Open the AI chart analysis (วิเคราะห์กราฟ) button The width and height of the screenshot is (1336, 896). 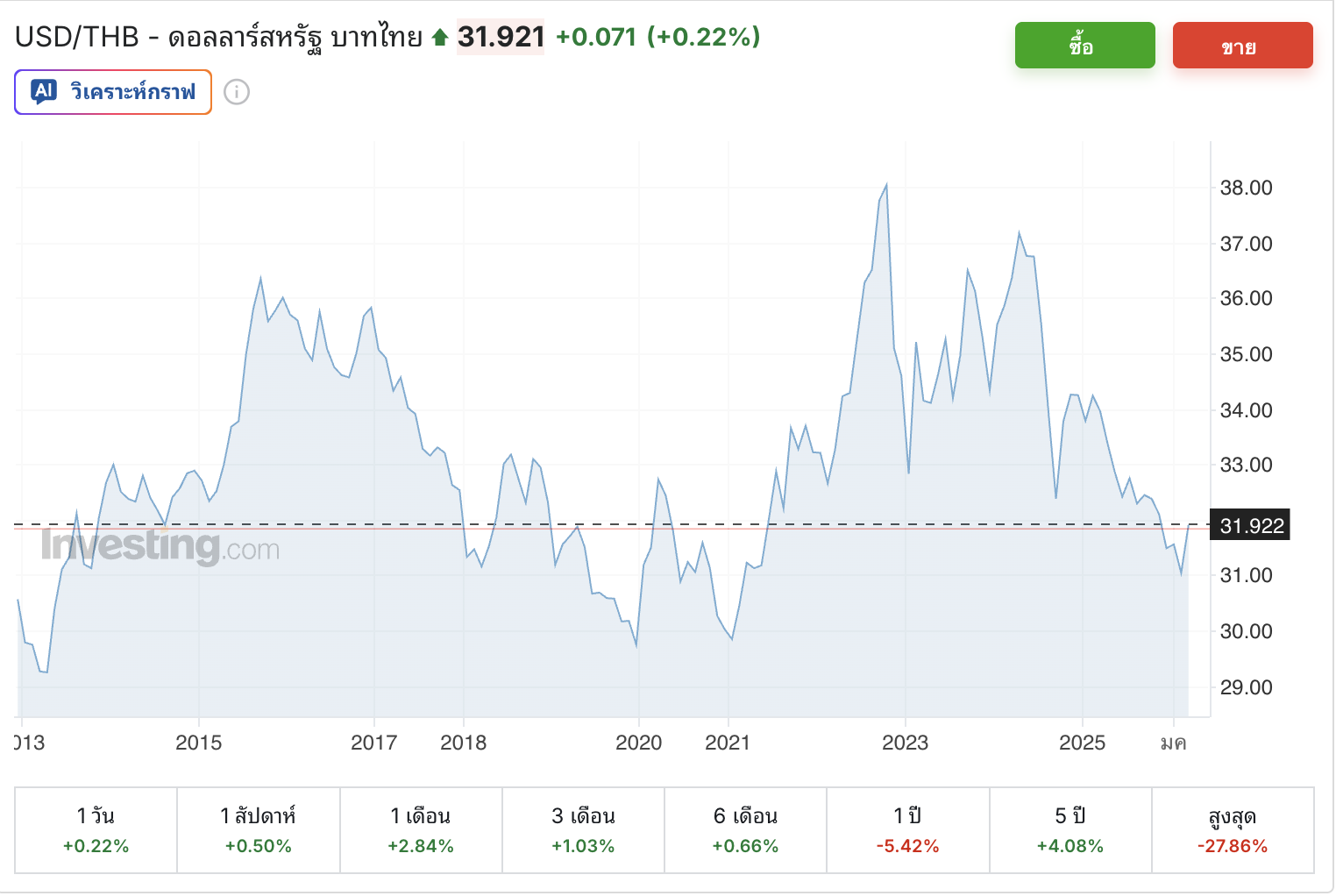coord(113,92)
